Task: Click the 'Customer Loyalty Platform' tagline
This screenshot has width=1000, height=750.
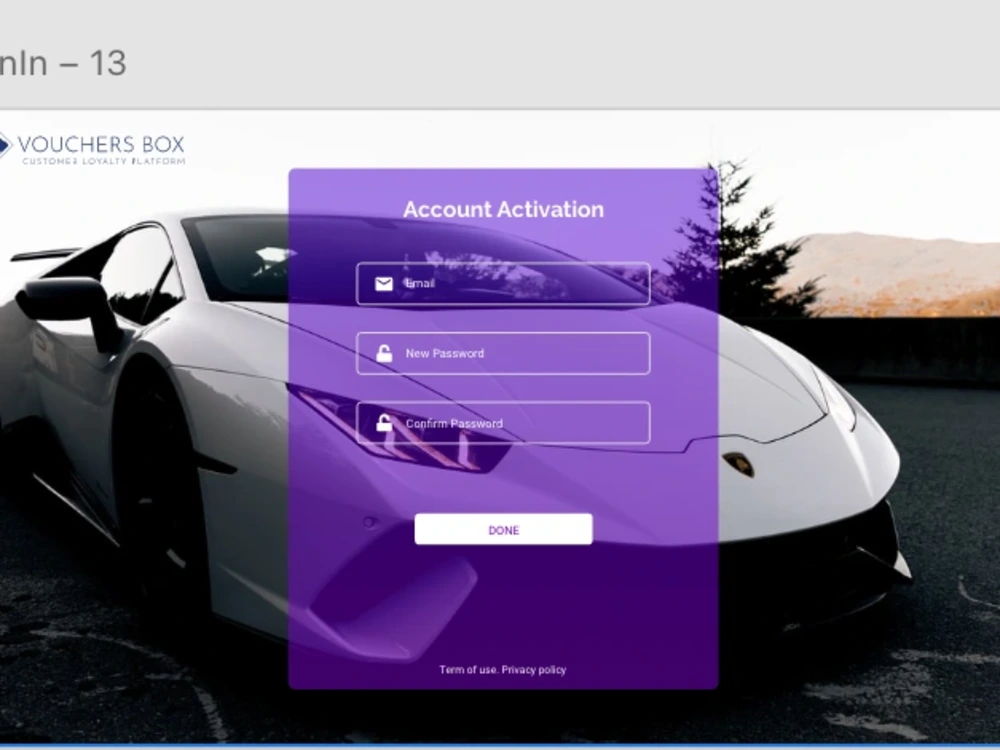Action: coord(104,161)
